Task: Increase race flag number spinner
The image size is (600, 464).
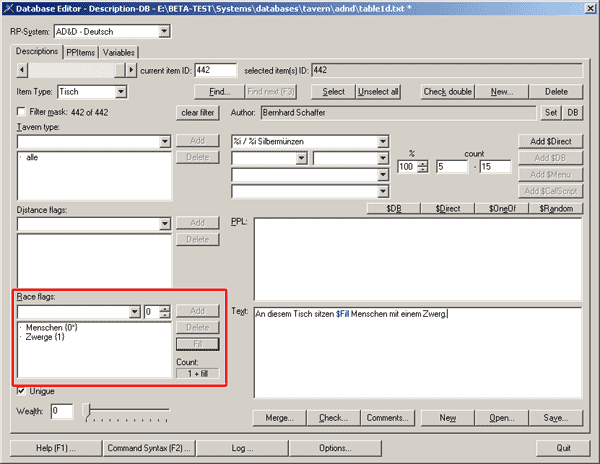Action: click(x=165, y=308)
